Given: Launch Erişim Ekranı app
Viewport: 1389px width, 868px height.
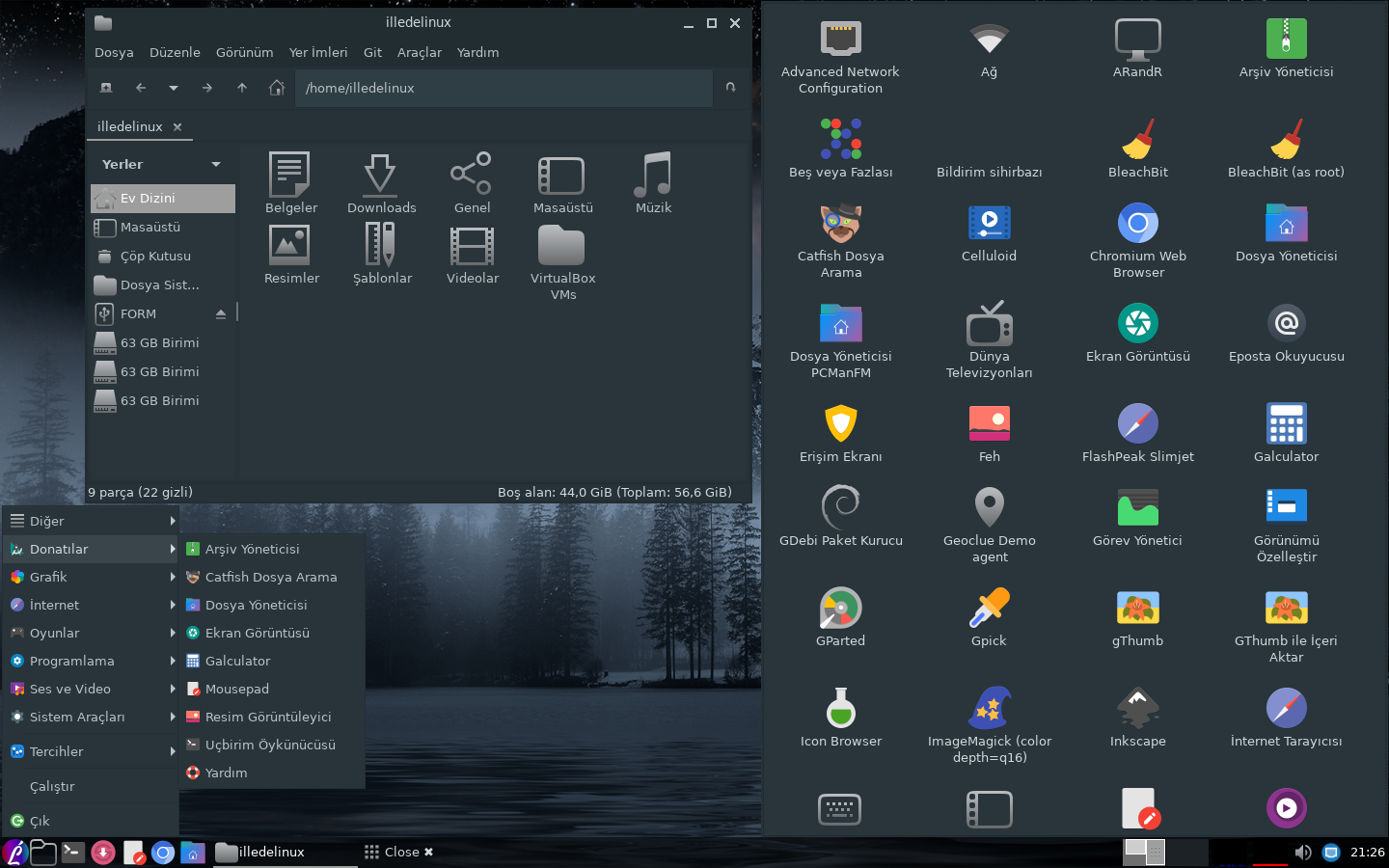Looking at the screenshot, I should 840,434.
